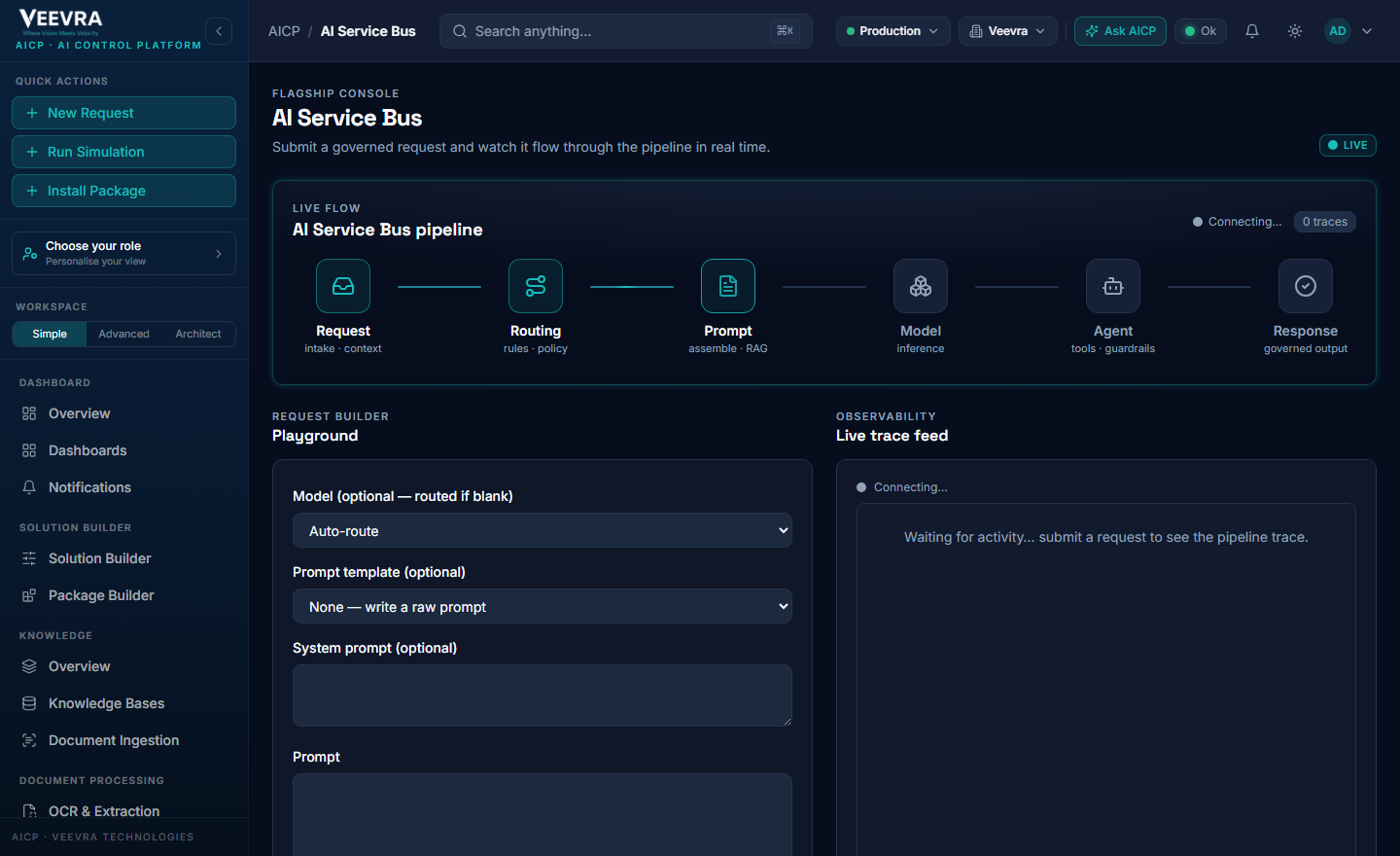Go to Notifications in the sidebar

point(123,487)
